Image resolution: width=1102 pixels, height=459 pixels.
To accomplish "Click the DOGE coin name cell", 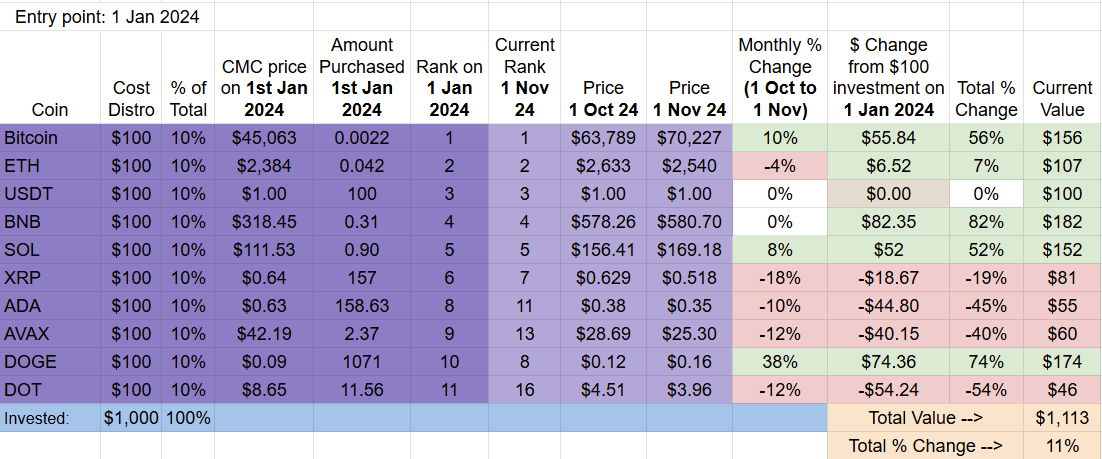I will click(51, 362).
